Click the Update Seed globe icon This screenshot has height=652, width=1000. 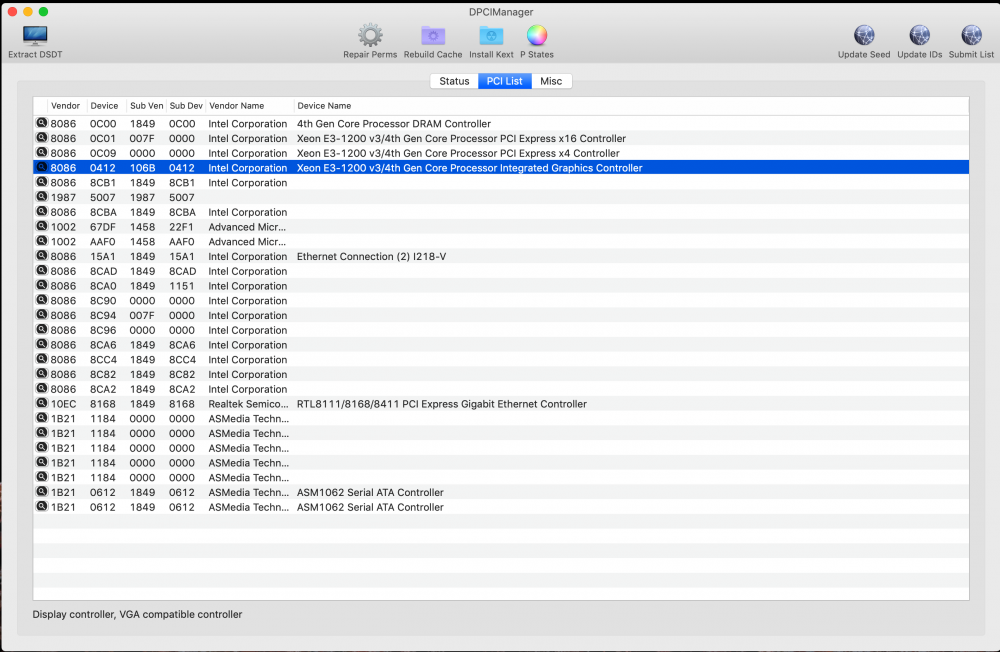tap(864, 36)
